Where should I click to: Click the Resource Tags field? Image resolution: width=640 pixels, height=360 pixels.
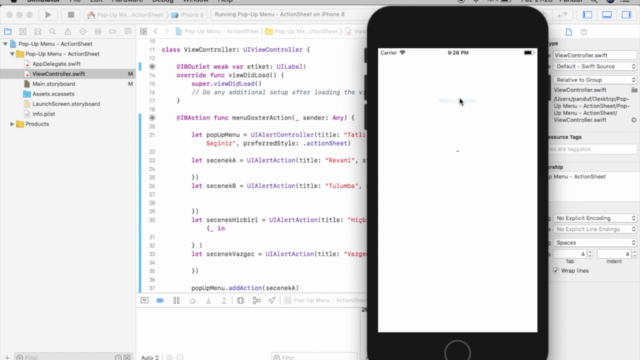point(593,149)
